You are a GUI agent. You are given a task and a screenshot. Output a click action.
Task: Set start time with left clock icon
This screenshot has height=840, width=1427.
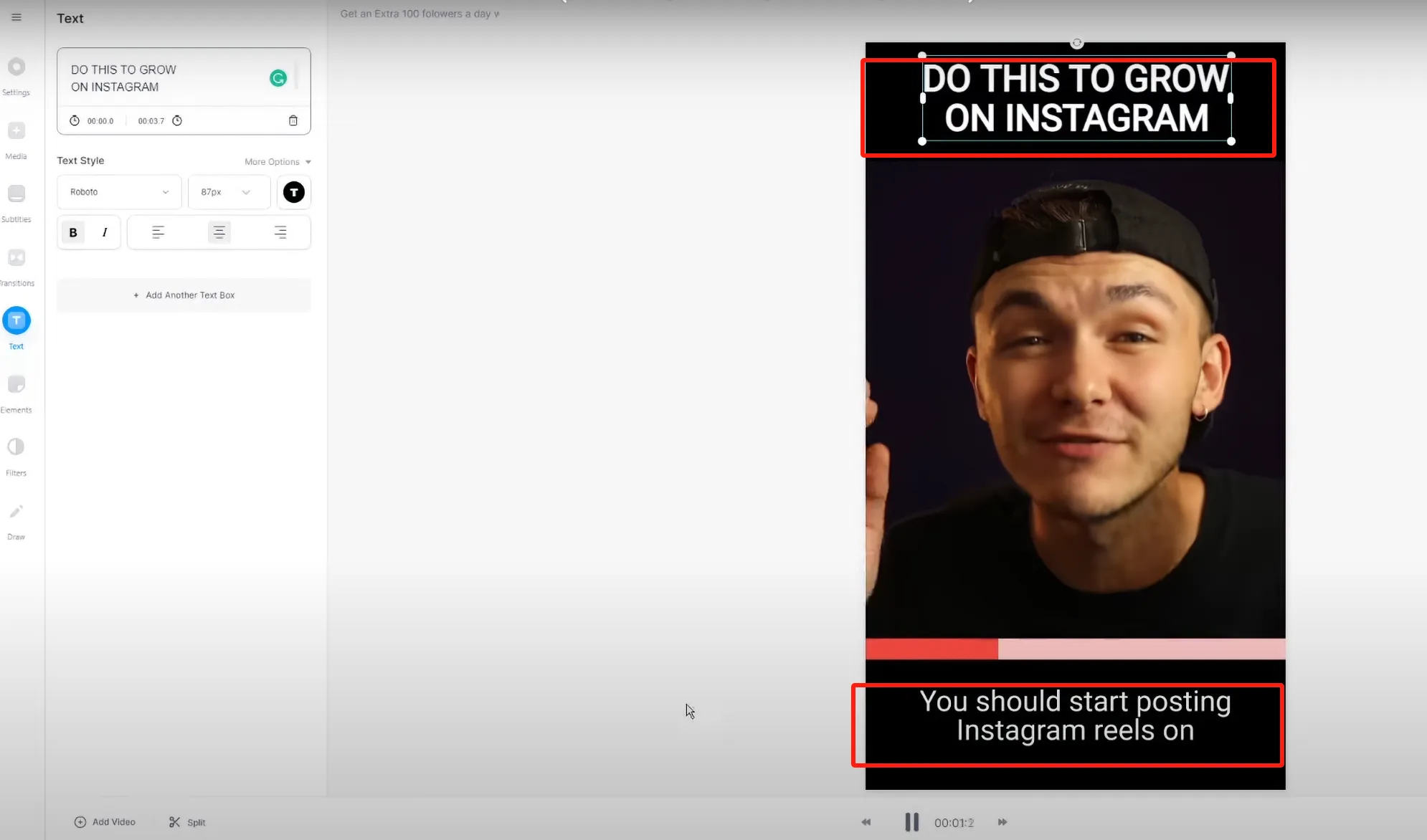tap(75, 120)
